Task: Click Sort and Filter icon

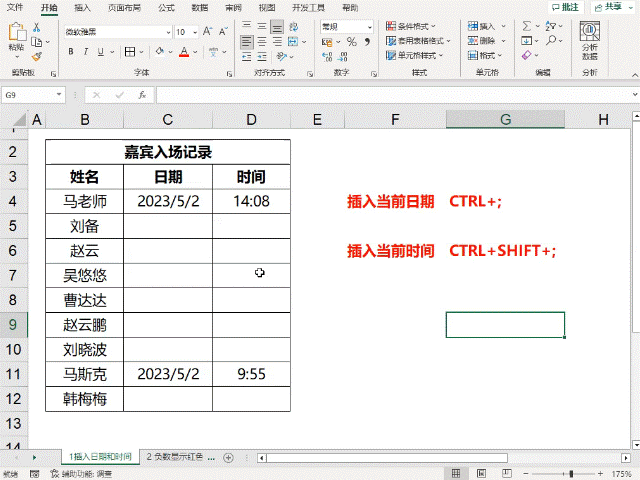Action: pyautogui.click(x=551, y=27)
